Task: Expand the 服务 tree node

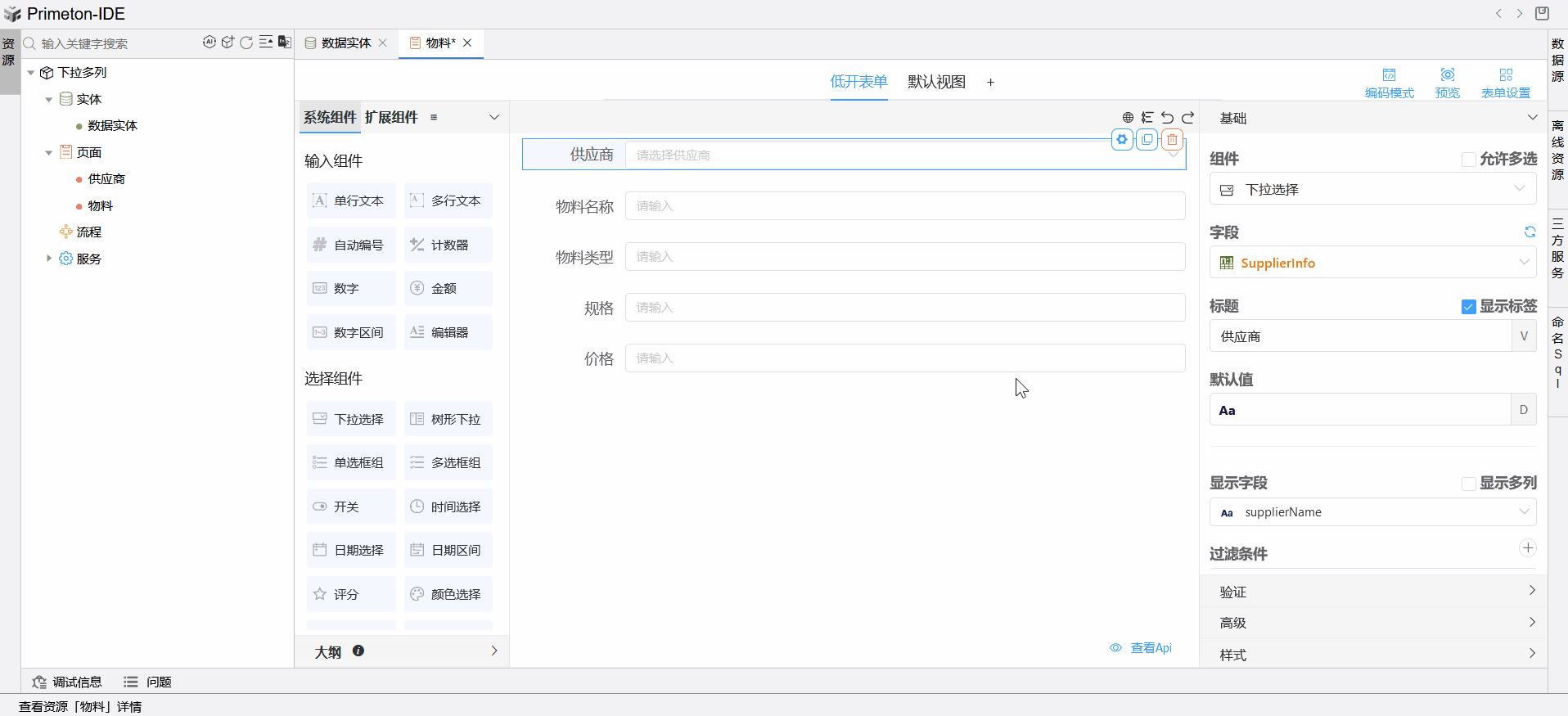Action: (49, 259)
